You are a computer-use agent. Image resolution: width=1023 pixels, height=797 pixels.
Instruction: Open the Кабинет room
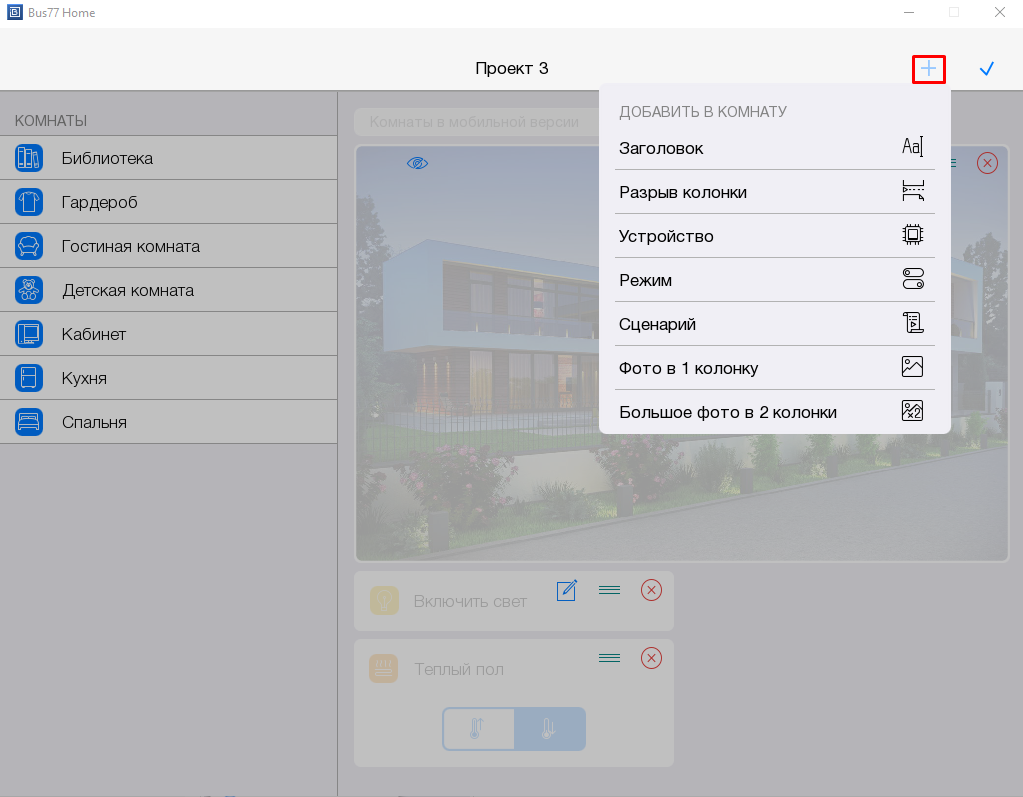click(94, 334)
